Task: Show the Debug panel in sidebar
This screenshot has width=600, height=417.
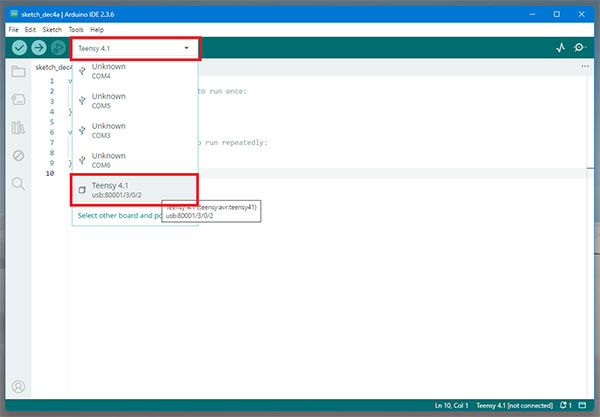Action: 18,156
